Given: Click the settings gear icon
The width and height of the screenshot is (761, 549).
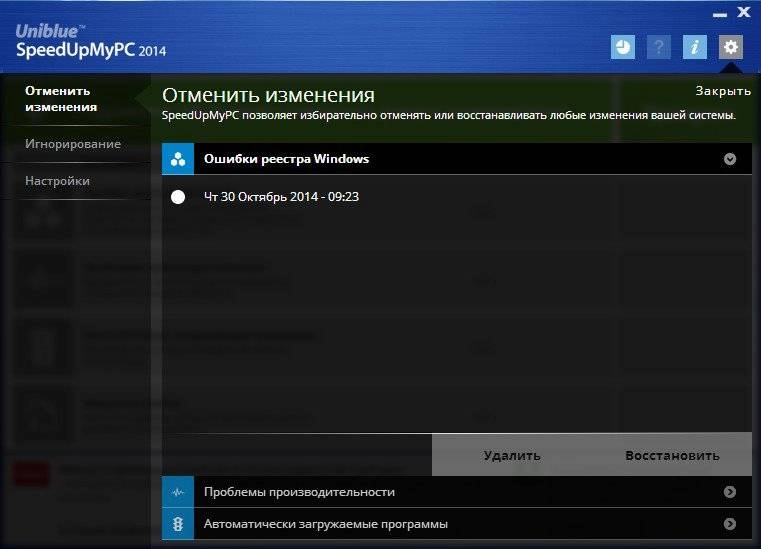Looking at the screenshot, I should [x=730, y=47].
